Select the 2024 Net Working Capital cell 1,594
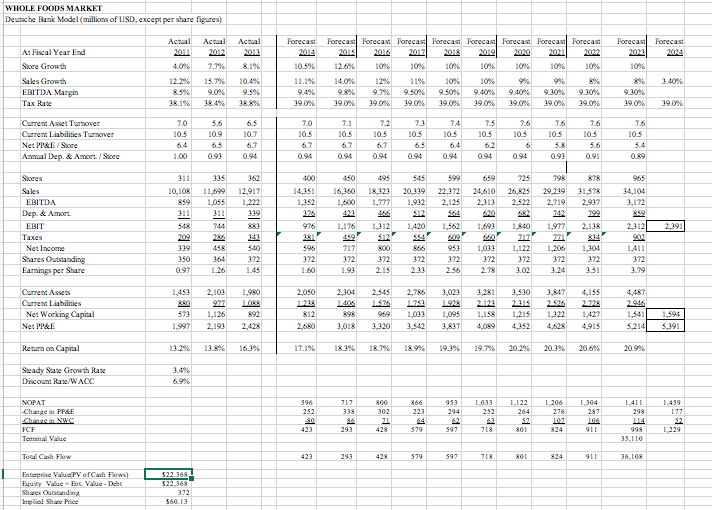The width and height of the screenshot is (712, 510). click(x=665, y=314)
